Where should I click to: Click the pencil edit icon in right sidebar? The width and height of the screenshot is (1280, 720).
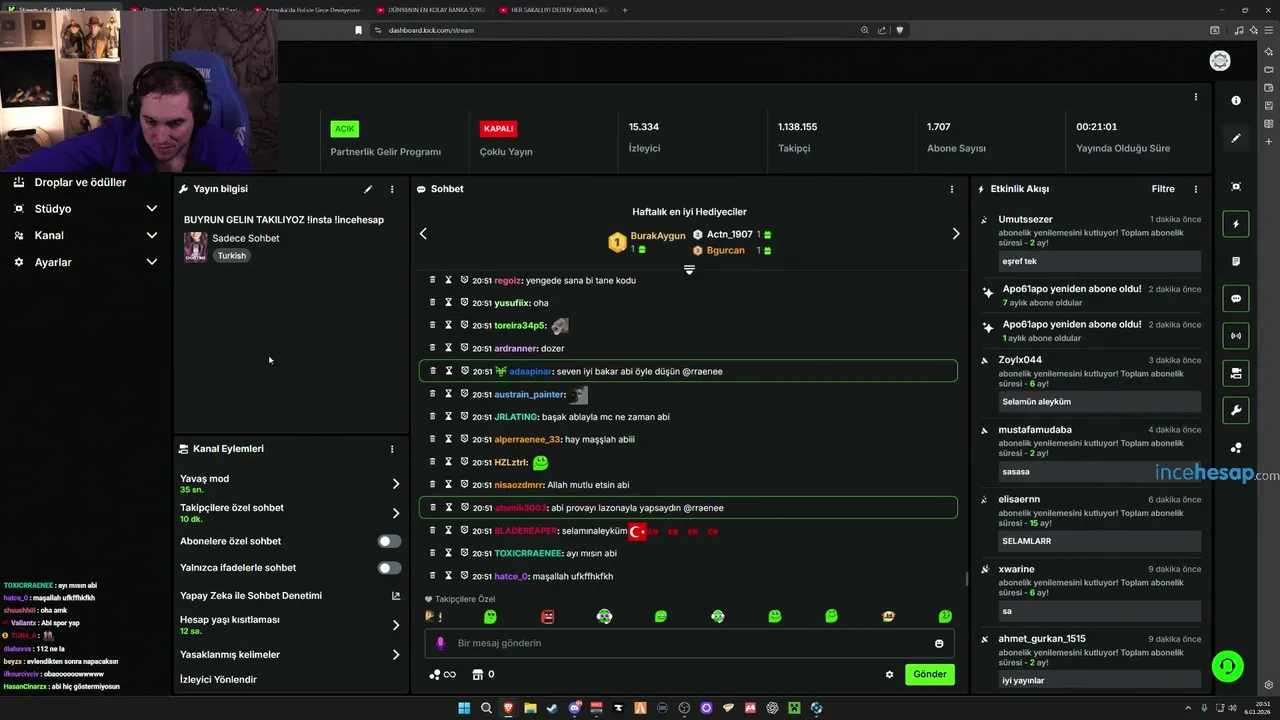1236,138
